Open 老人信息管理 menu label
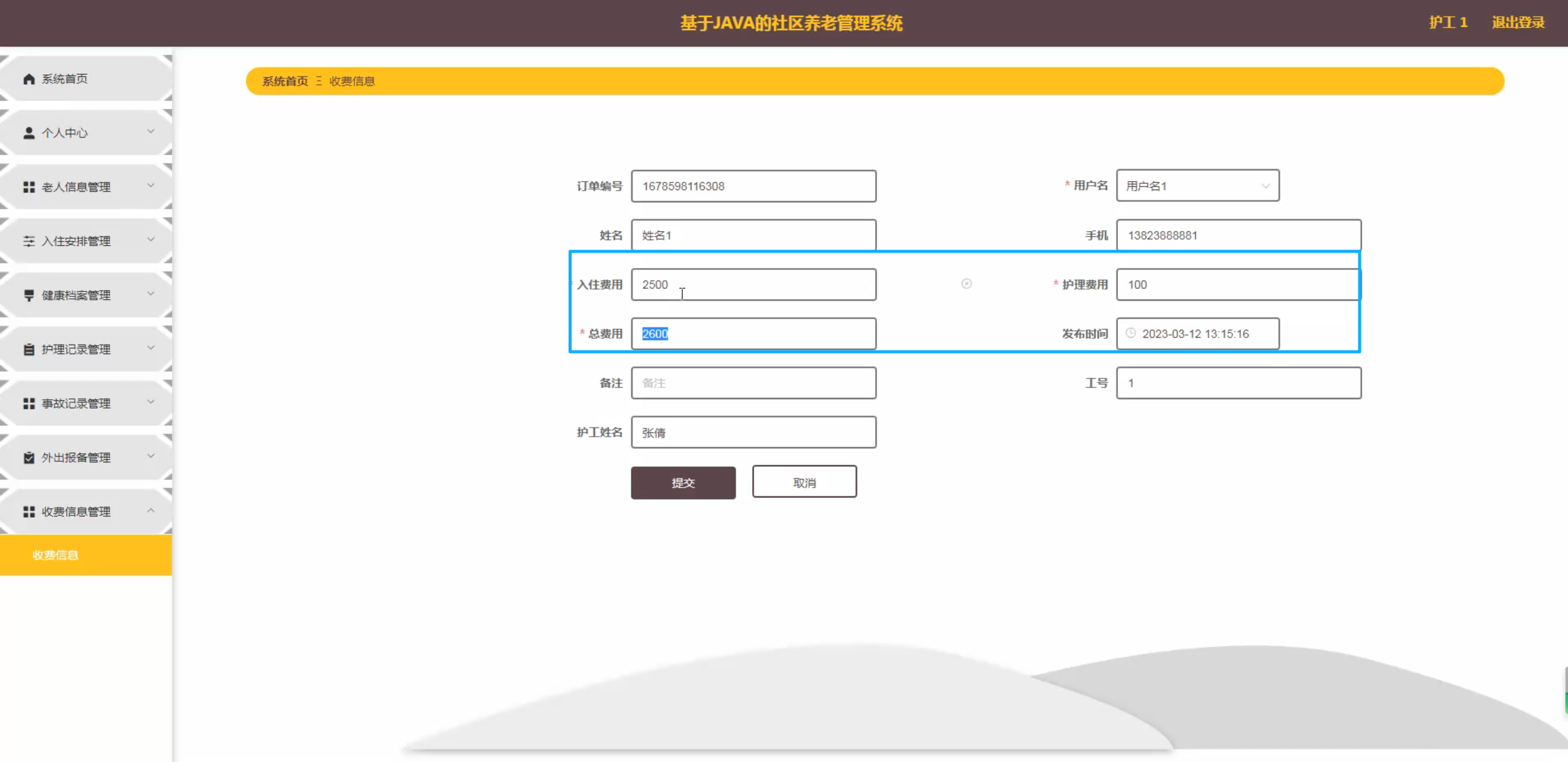Screen dimensions: 1568x762 pyautogui.click(x=76, y=187)
